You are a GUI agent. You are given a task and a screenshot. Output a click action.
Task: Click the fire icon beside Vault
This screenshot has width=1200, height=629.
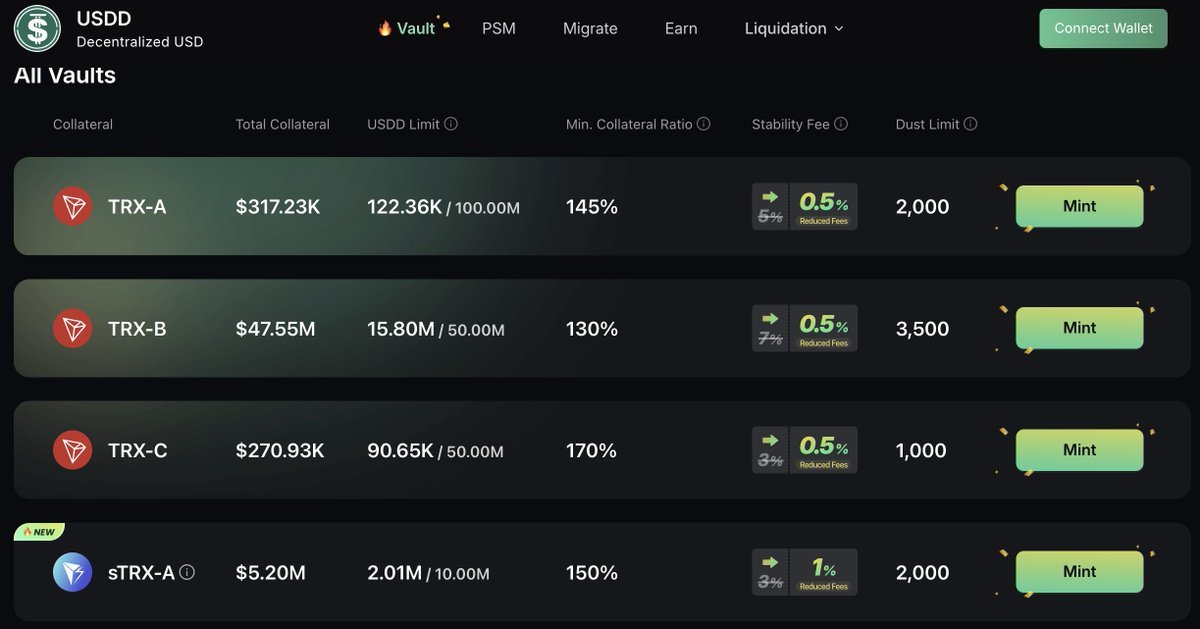click(385, 28)
